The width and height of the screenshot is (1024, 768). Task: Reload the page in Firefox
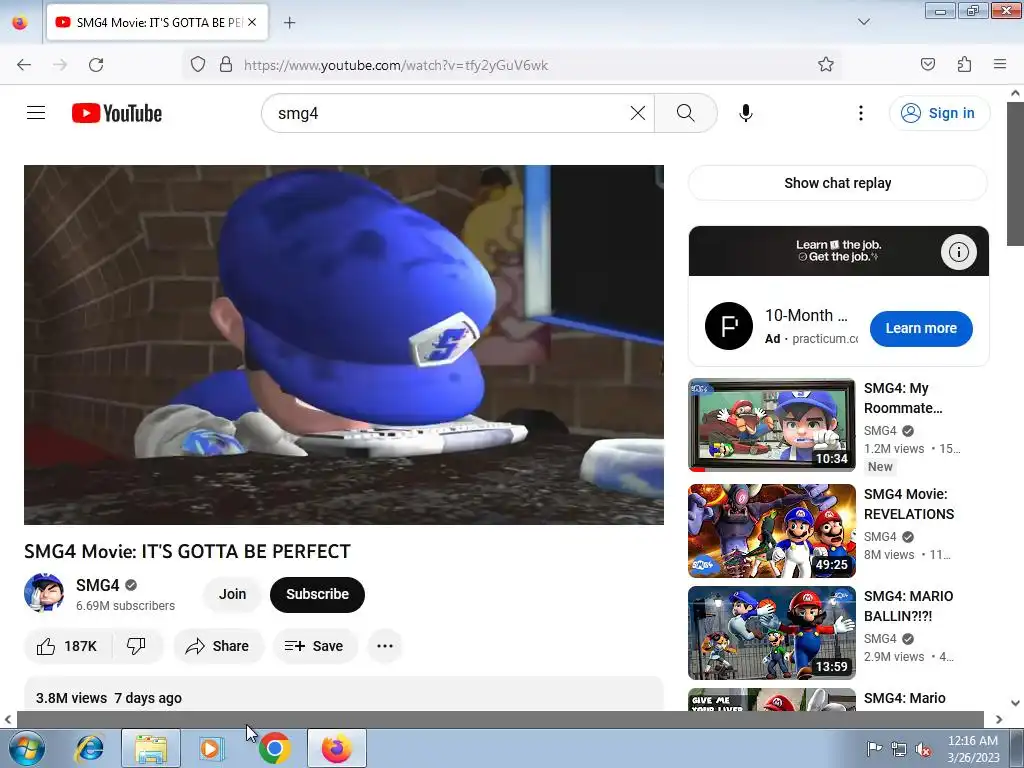pyautogui.click(x=96, y=65)
